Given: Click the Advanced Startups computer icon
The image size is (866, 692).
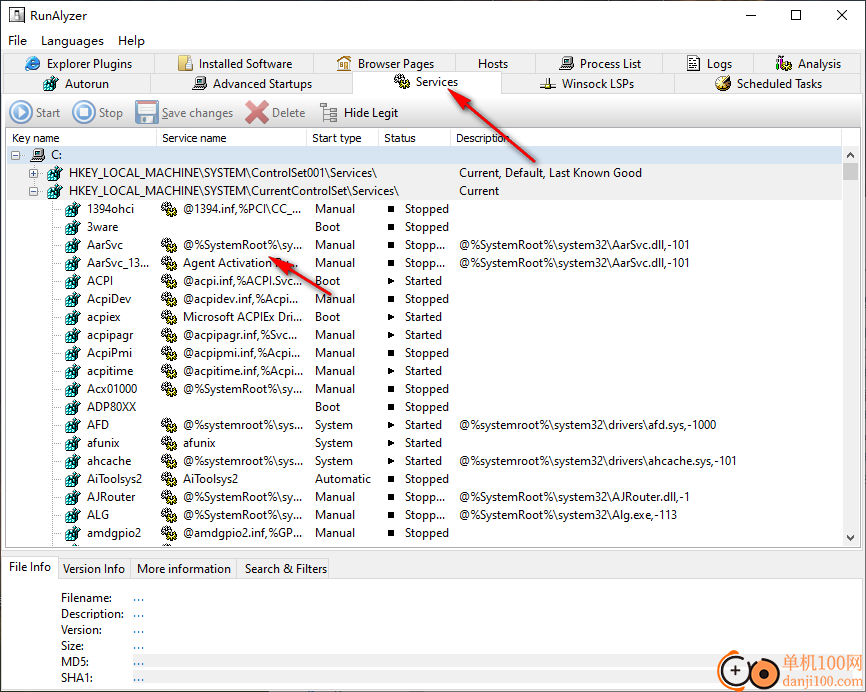Looking at the screenshot, I should coord(199,84).
